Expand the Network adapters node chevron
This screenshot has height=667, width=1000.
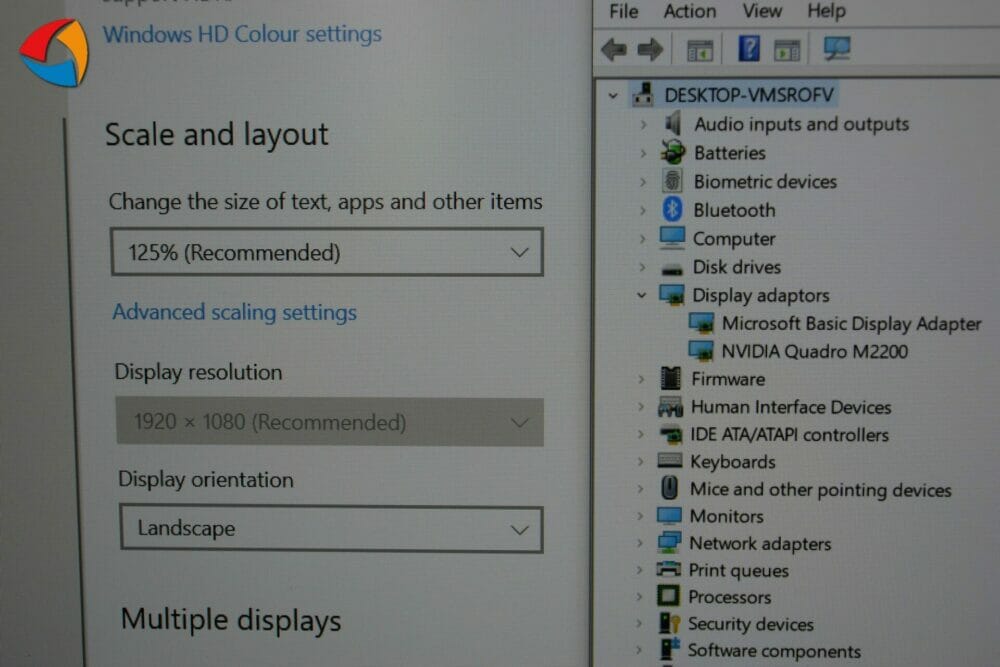[x=640, y=543]
